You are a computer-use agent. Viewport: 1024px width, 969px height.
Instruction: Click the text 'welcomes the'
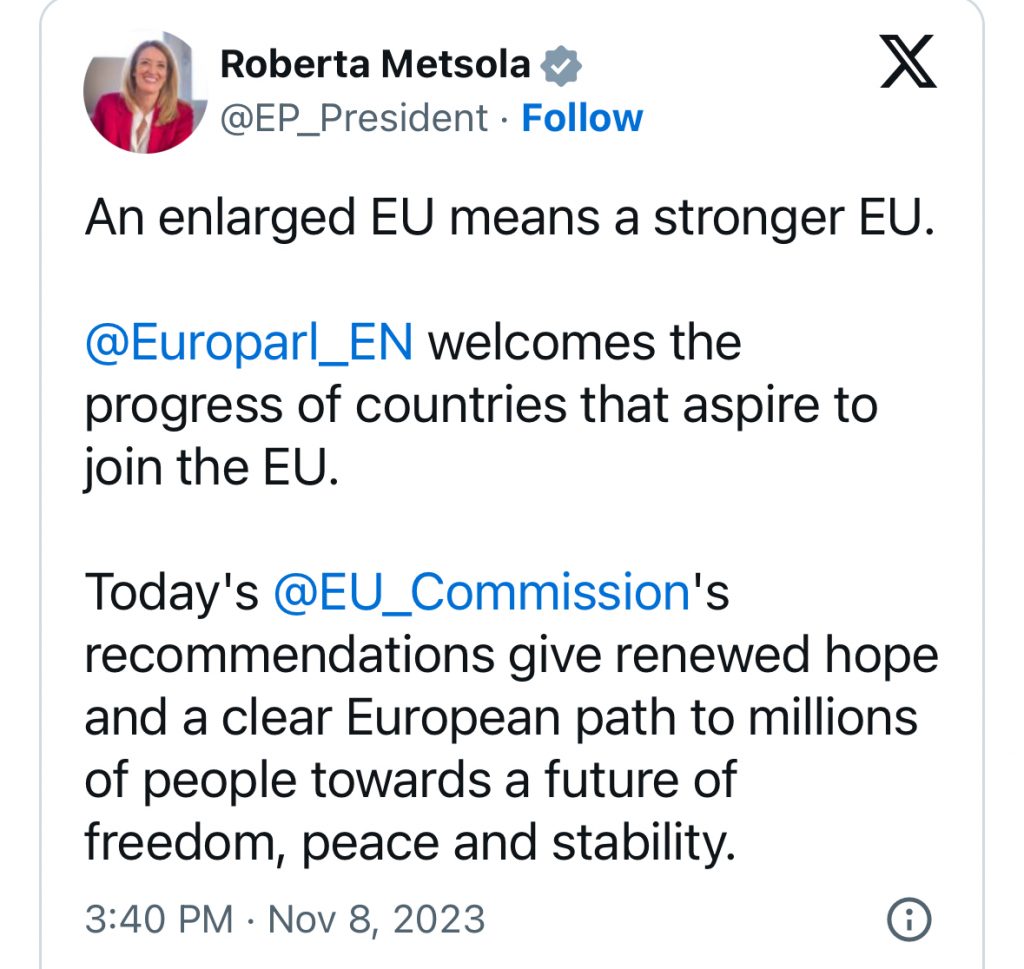tap(584, 343)
